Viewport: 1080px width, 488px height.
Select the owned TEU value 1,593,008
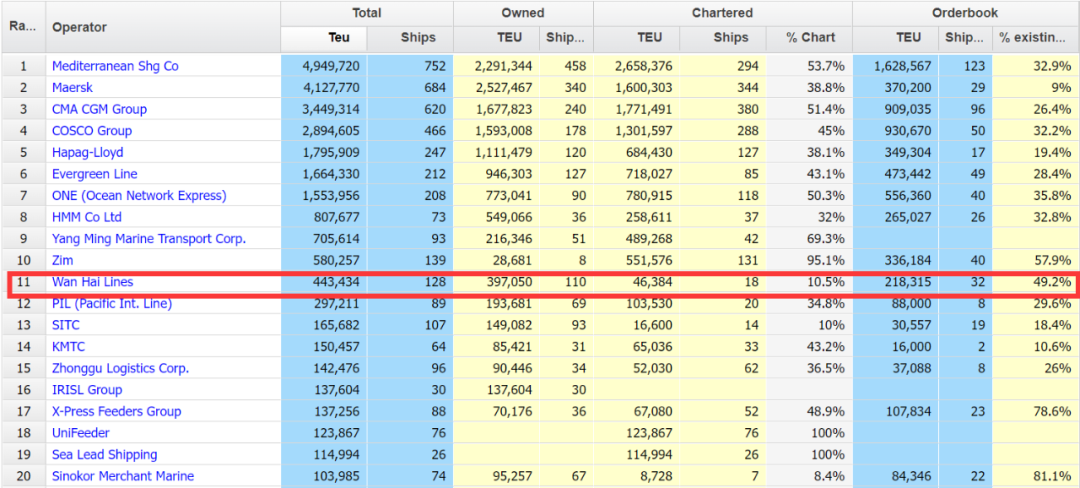tap(503, 131)
